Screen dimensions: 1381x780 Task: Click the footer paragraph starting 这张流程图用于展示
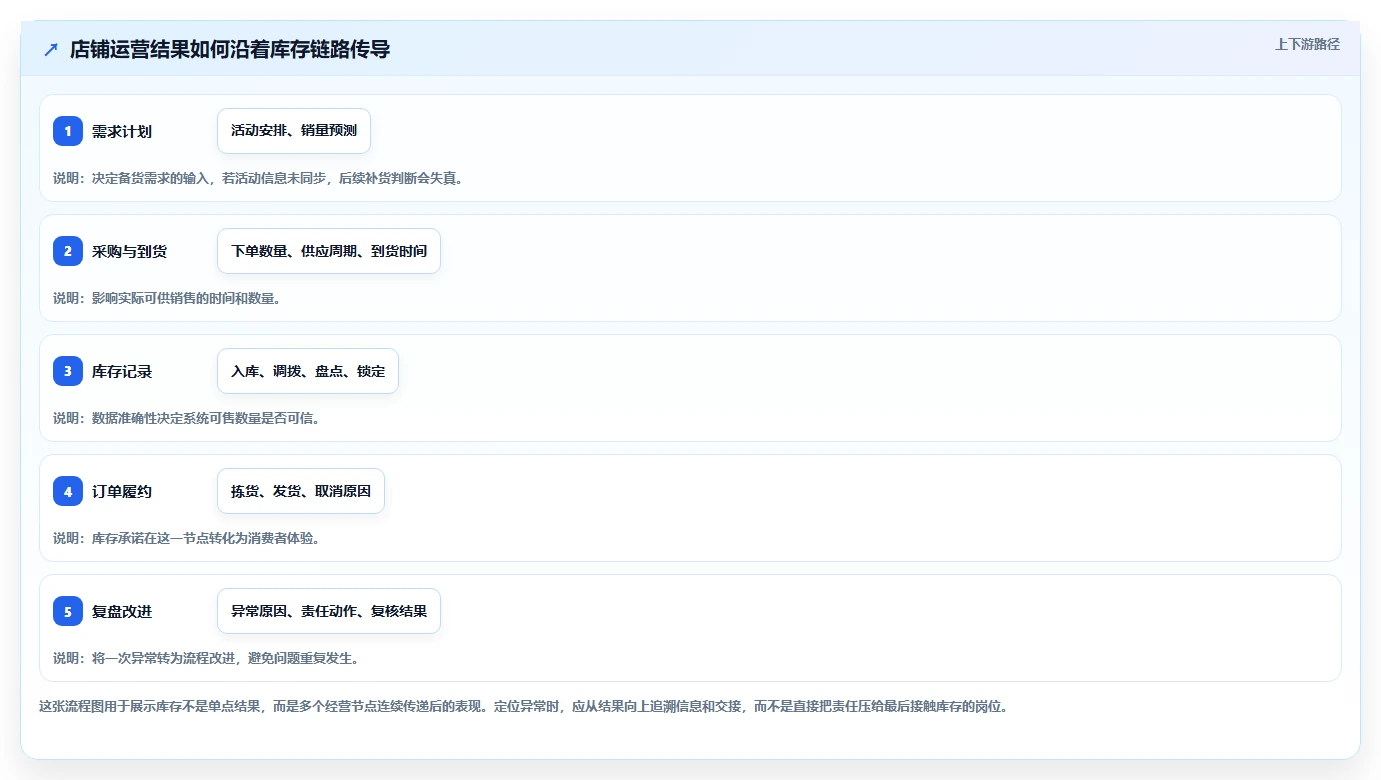[x=527, y=706]
